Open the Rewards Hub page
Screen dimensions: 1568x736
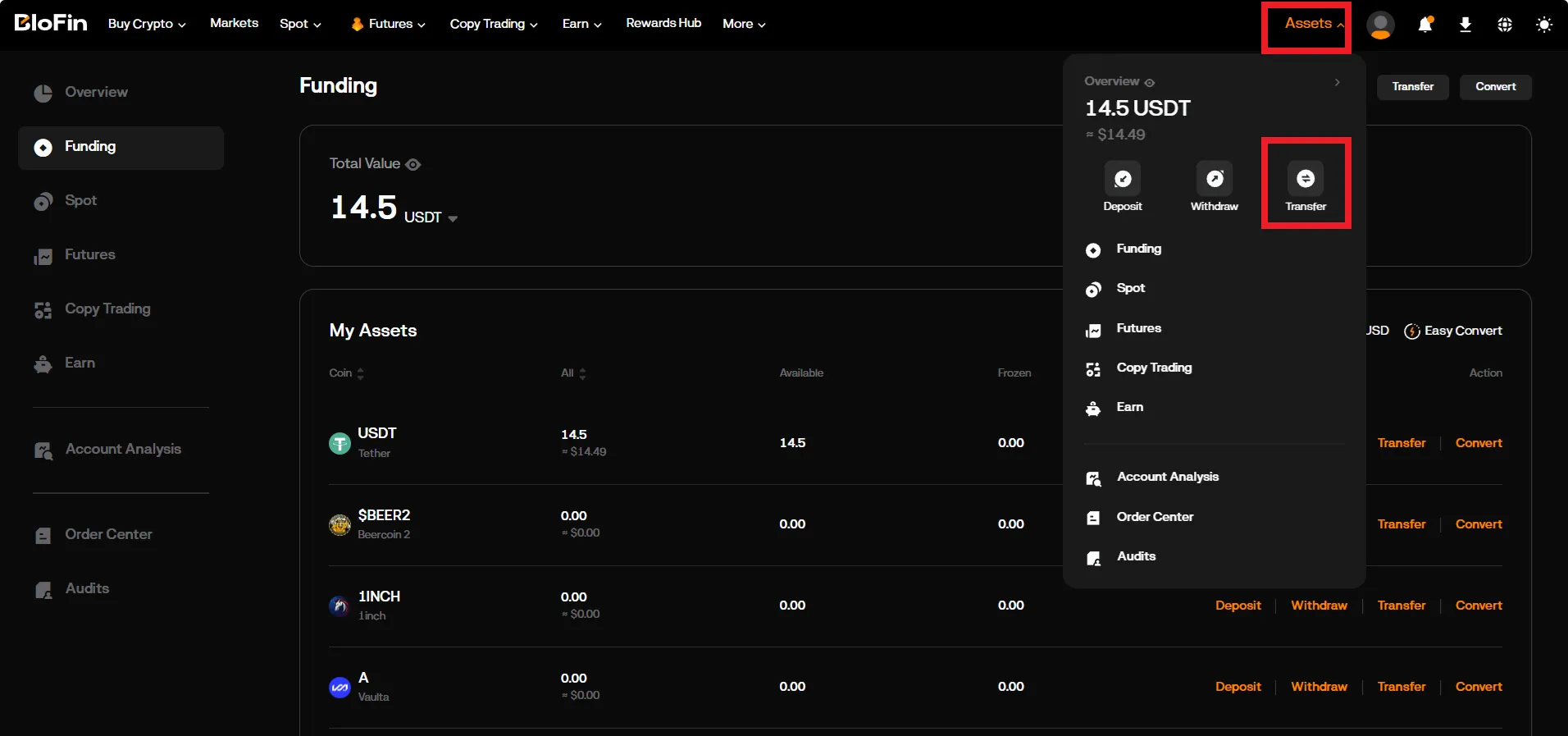pyautogui.click(x=663, y=23)
